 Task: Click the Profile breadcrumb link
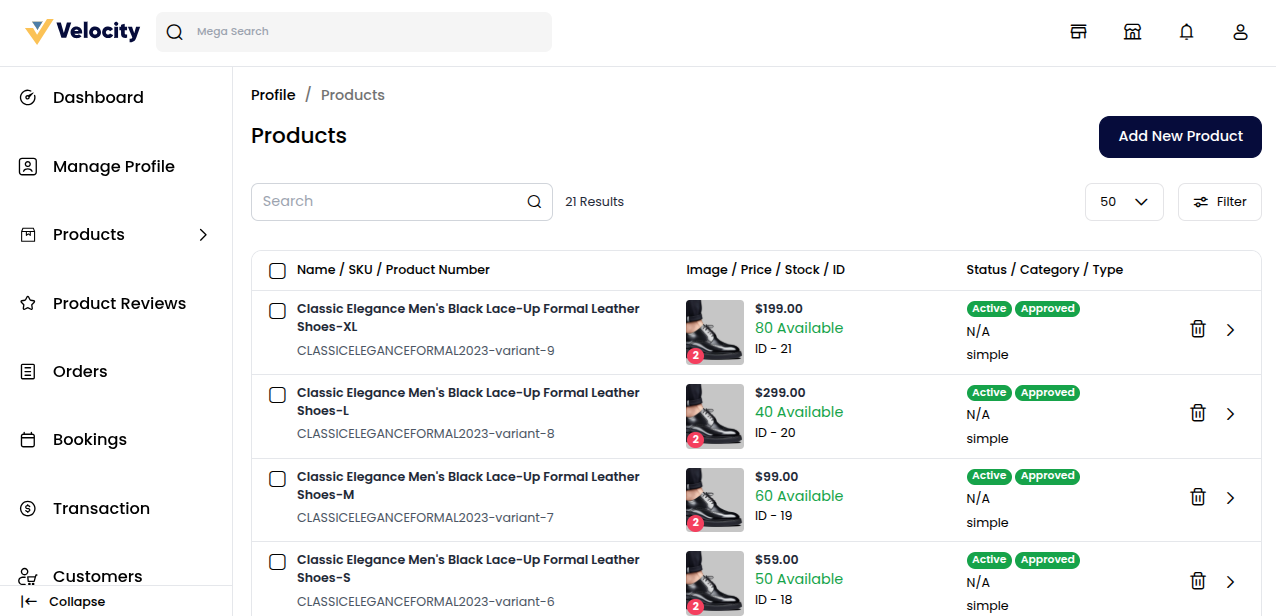[x=273, y=95]
